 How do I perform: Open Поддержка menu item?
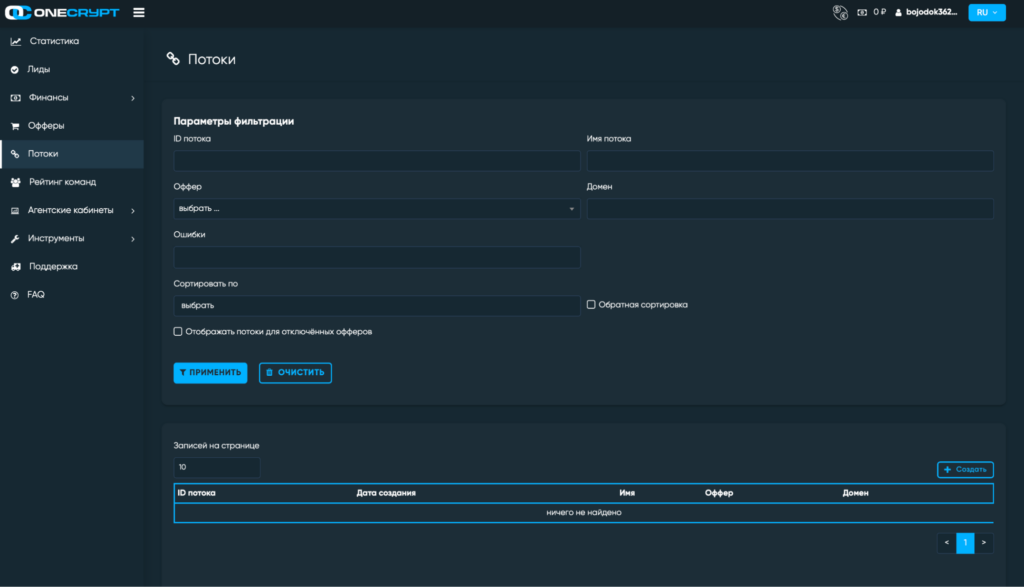click(x=54, y=266)
